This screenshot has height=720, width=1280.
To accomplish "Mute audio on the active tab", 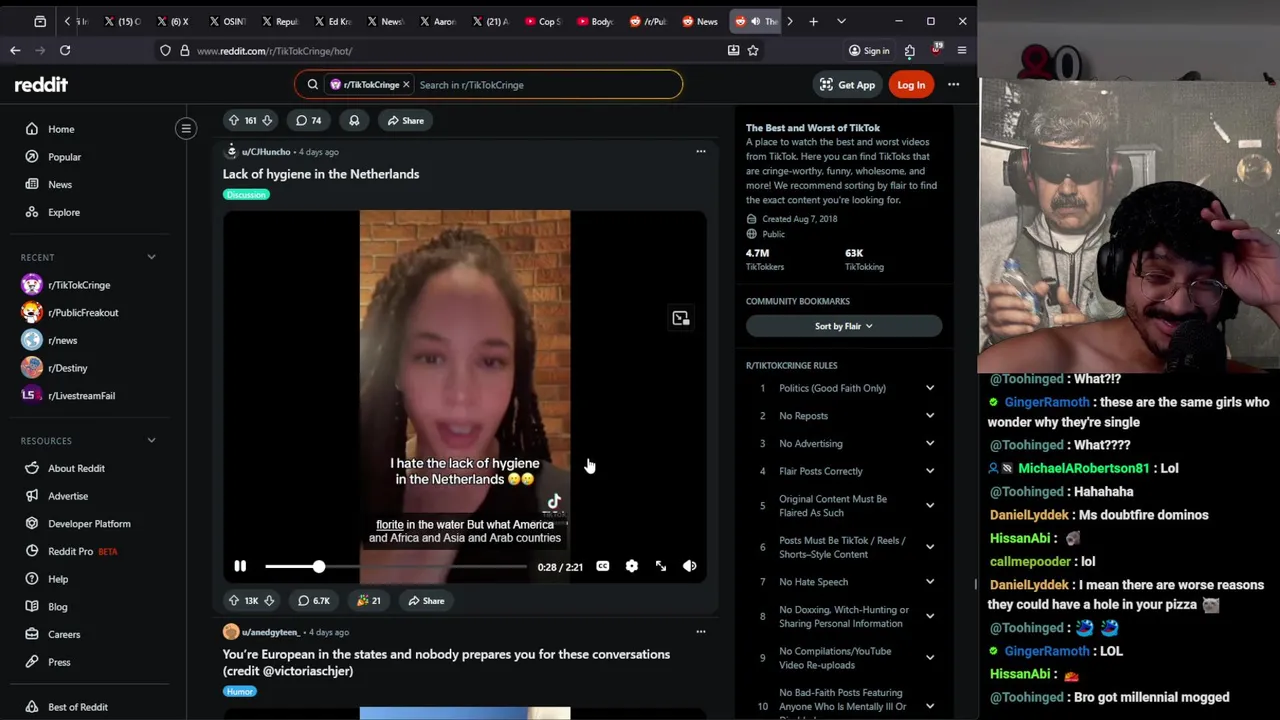I will pyautogui.click(x=755, y=21).
